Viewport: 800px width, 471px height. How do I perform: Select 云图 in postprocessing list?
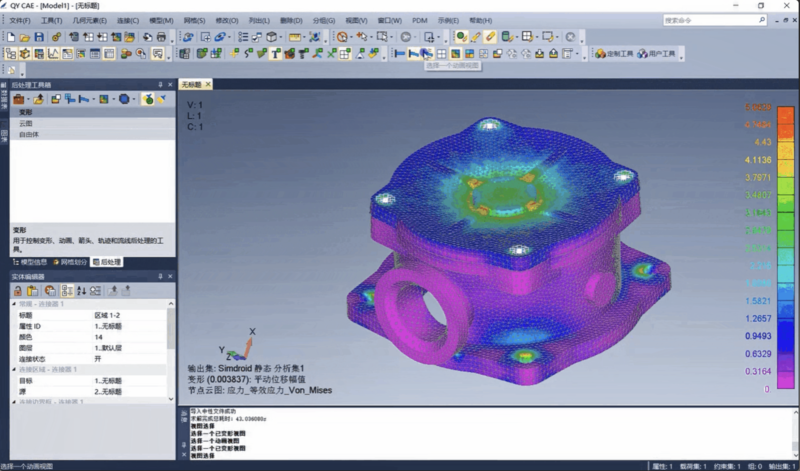point(26,123)
